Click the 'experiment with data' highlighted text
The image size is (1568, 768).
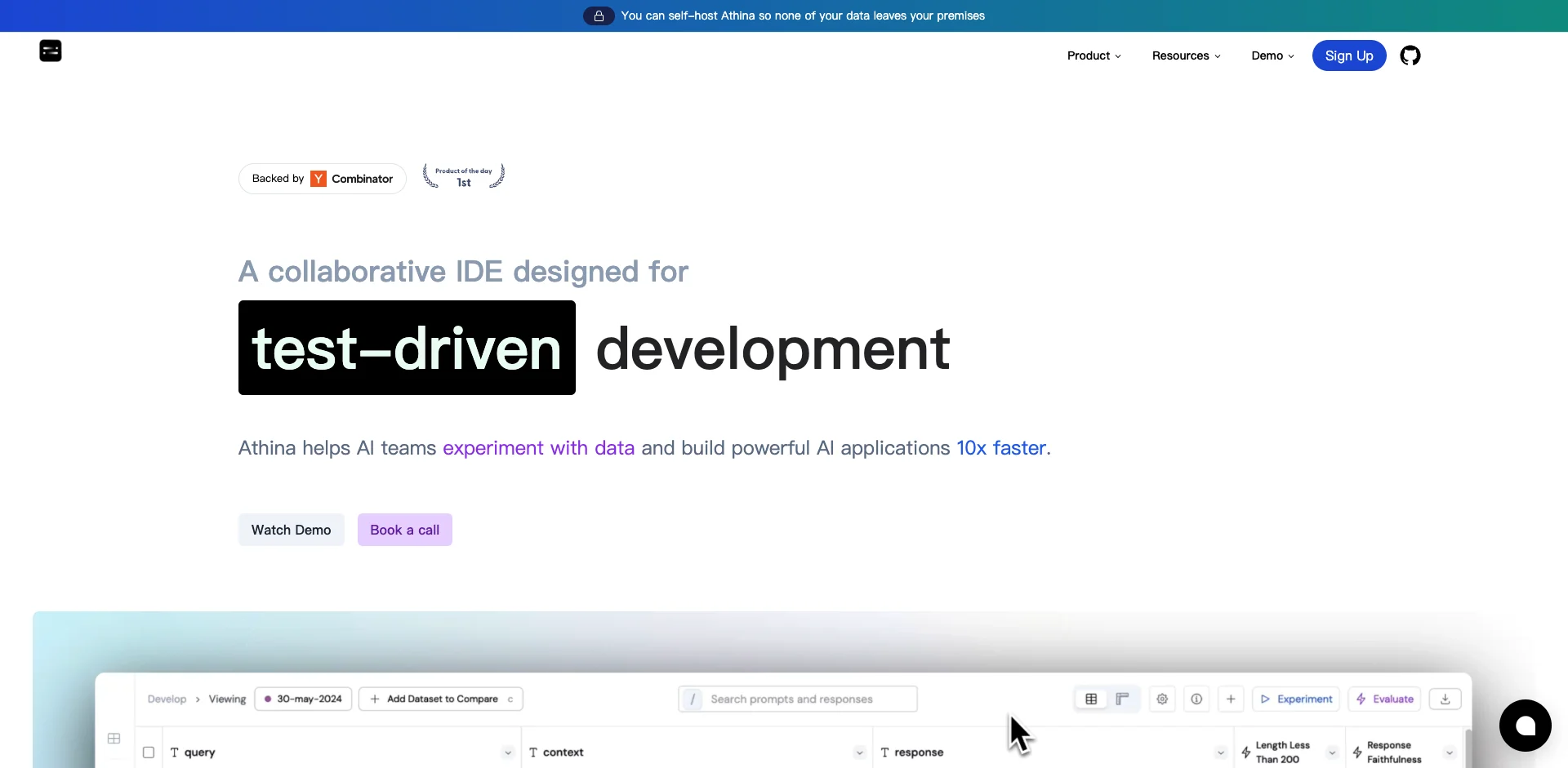(x=539, y=448)
